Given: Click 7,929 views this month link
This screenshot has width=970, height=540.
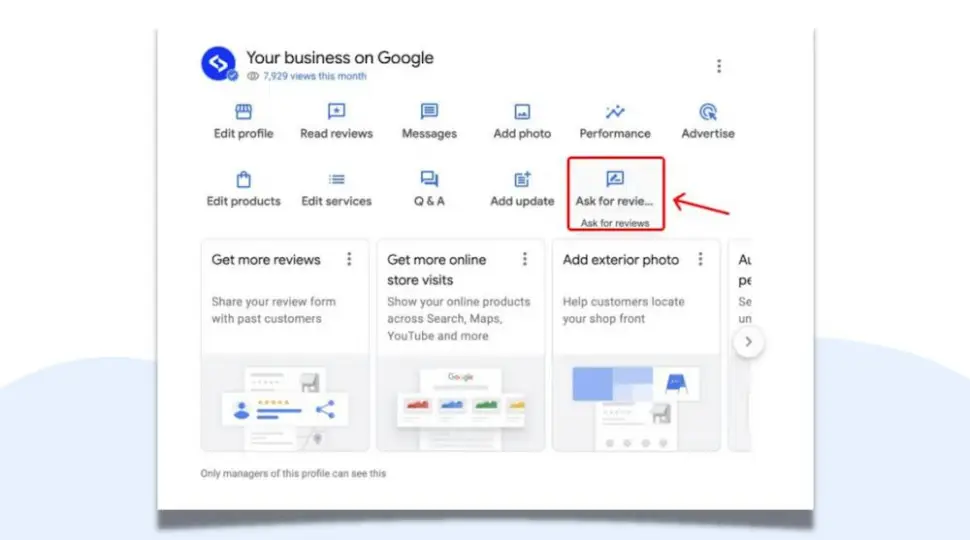Looking at the screenshot, I should coord(314,76).
